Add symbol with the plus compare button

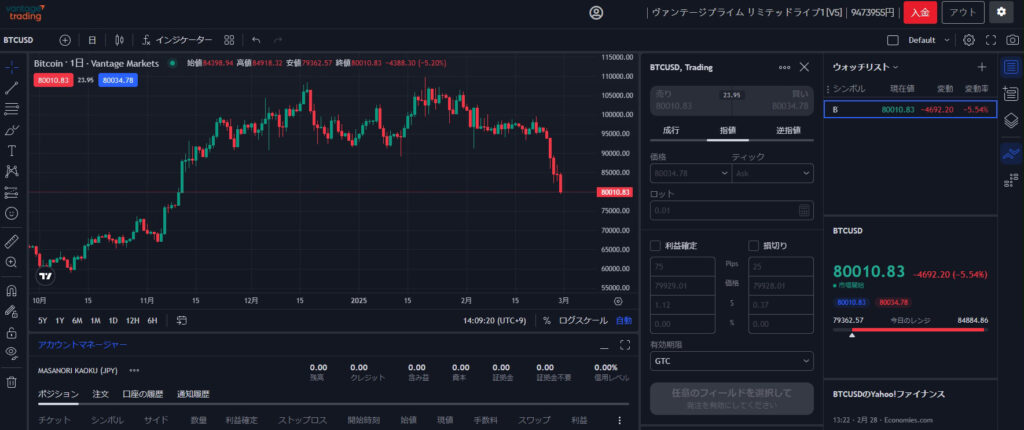point(65,40)
